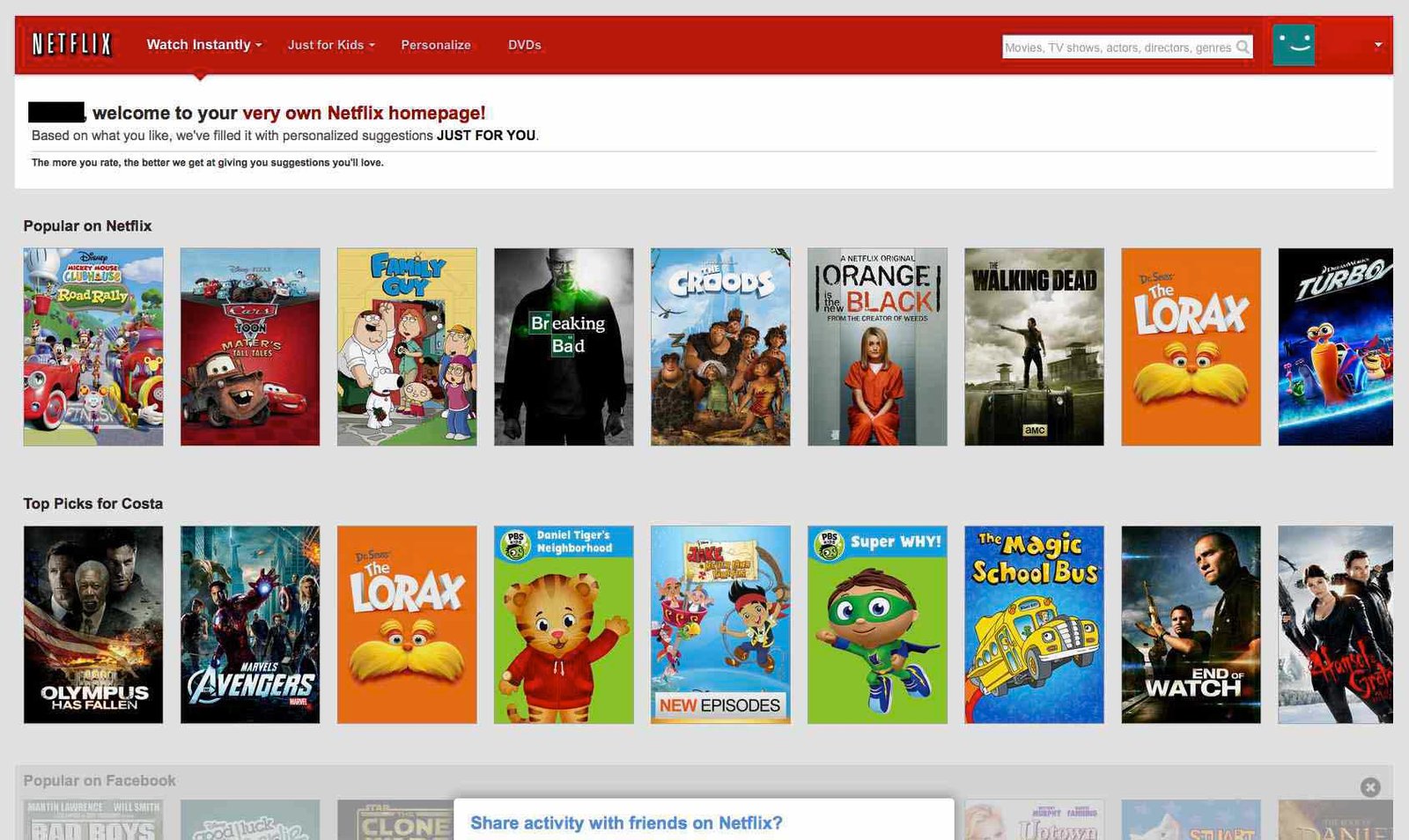This screenshot has height=840, width=1409.
Task: Open the DVDs section
Action: pos(525,45)
